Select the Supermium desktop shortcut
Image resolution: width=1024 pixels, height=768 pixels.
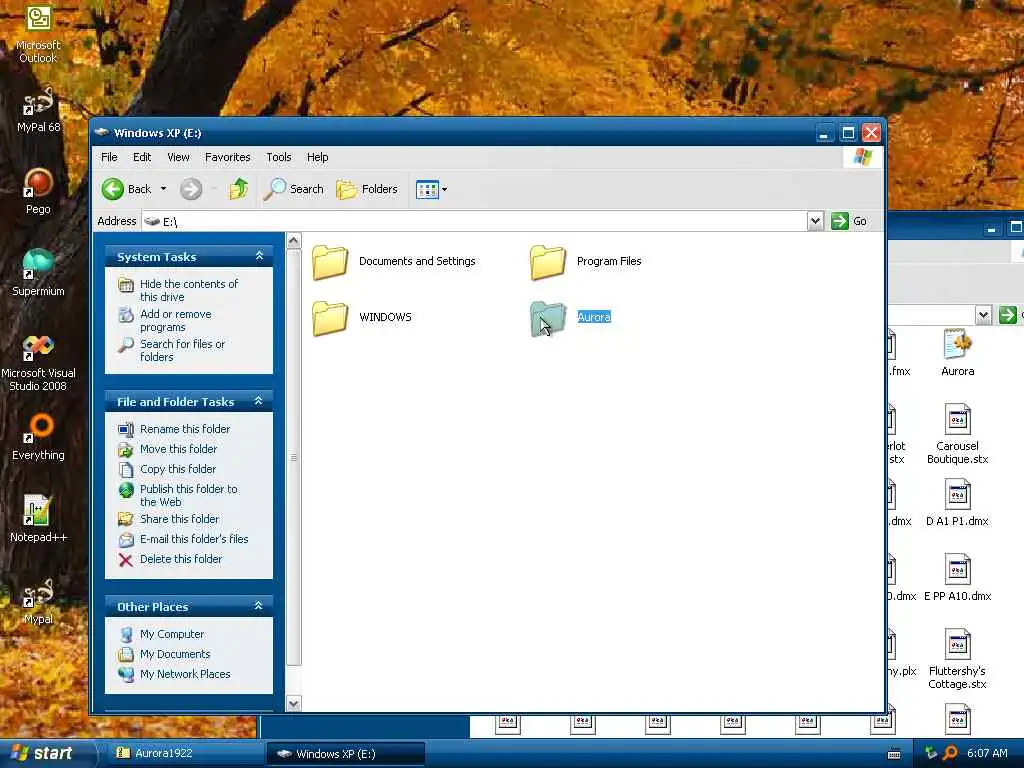pos(38,273)
